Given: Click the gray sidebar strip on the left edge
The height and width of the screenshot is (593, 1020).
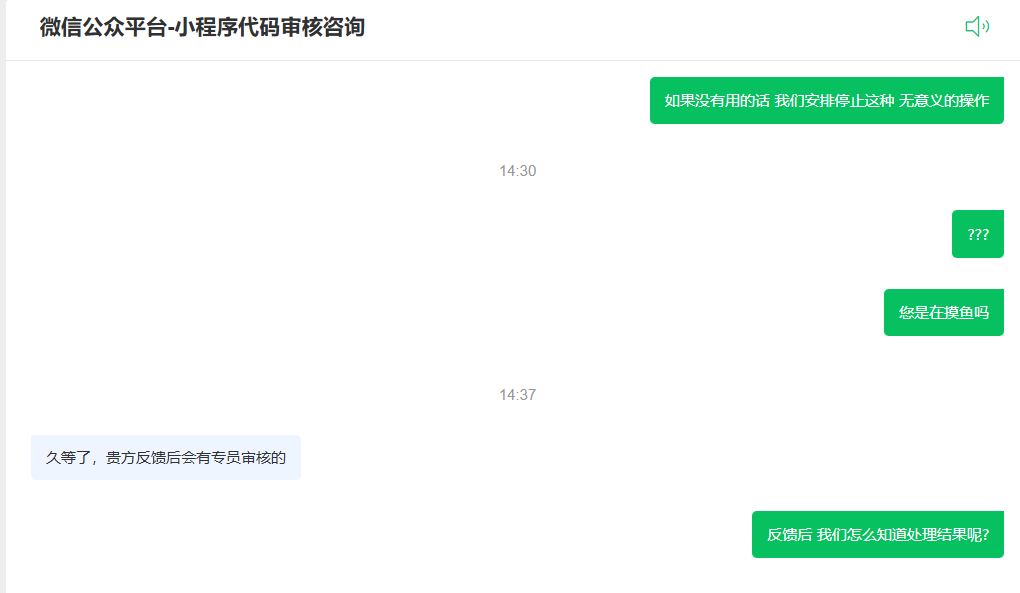Looking at the screenshot, I should tap(3, 296).
